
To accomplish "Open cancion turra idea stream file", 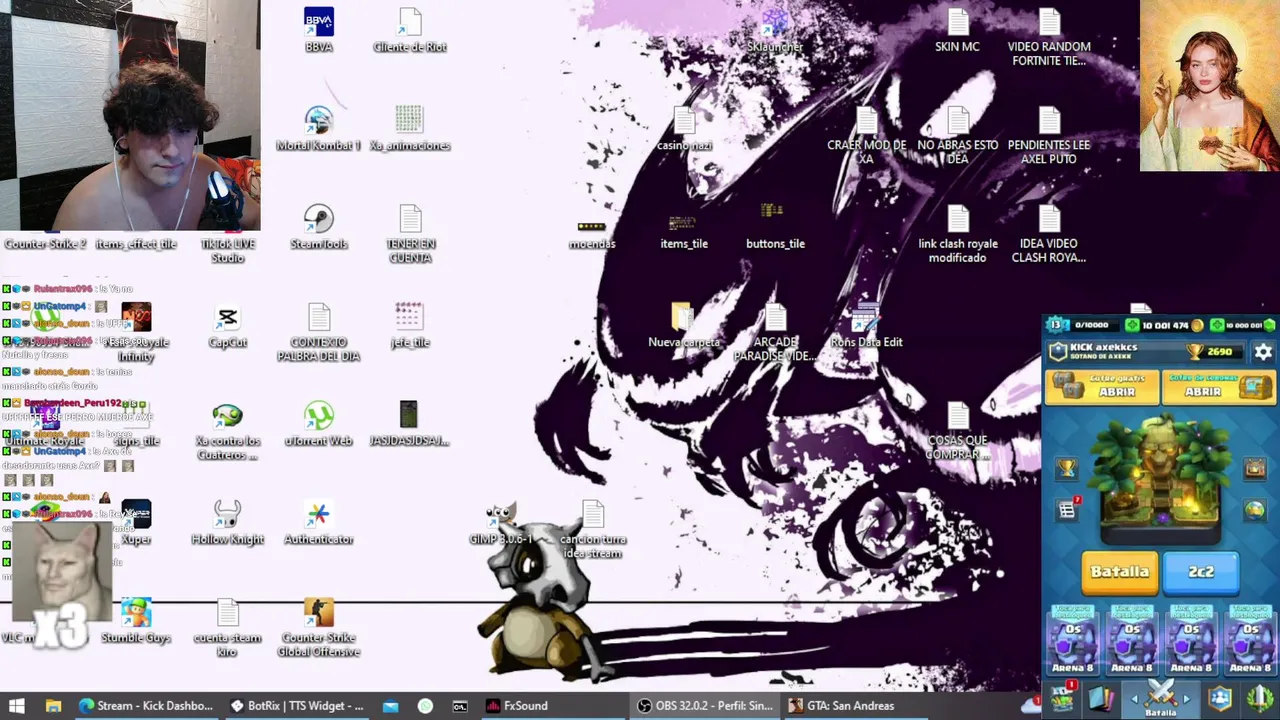I will point(592,529).
